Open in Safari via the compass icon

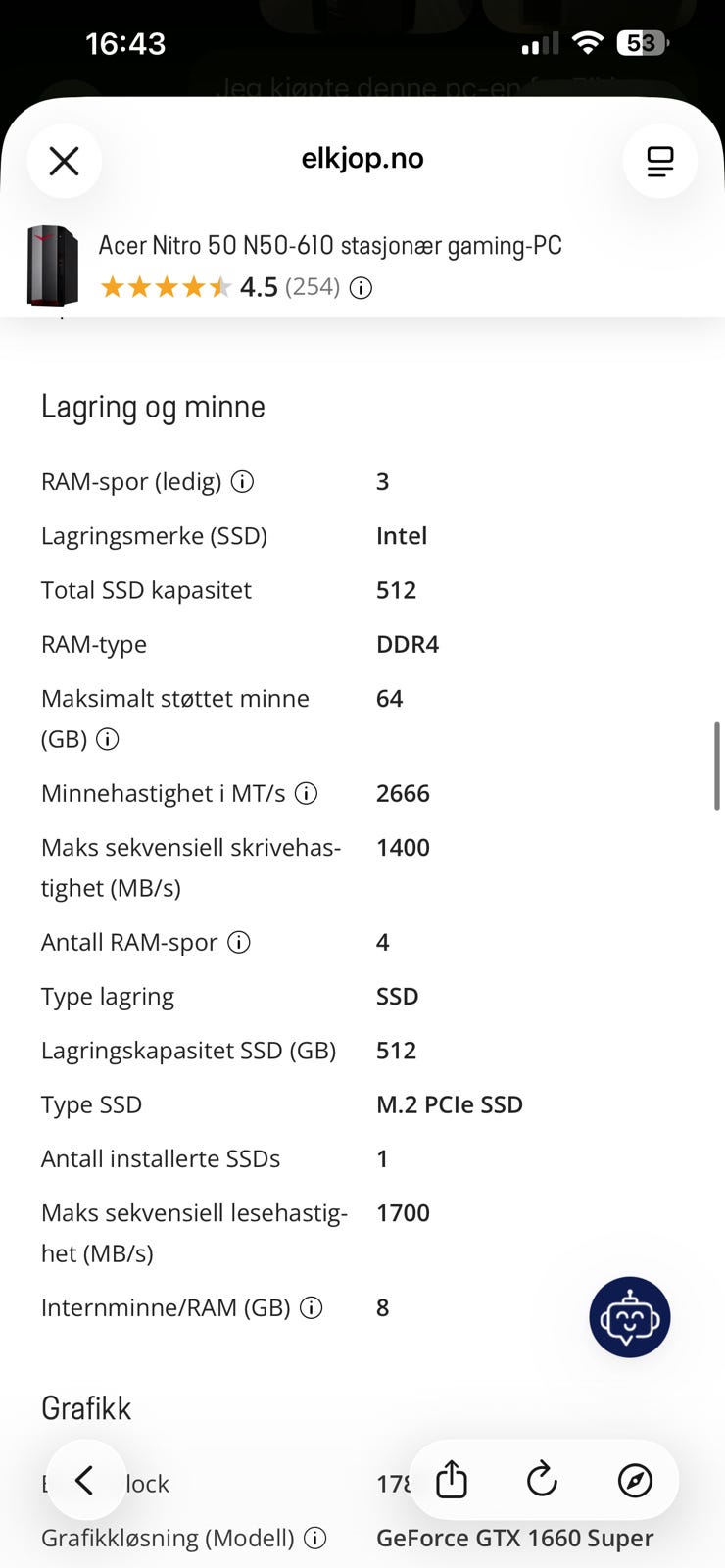[x=635, y=1481]
